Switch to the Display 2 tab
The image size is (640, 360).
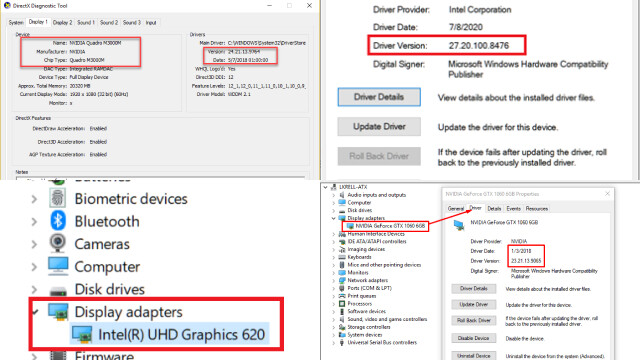pos(62,23)
